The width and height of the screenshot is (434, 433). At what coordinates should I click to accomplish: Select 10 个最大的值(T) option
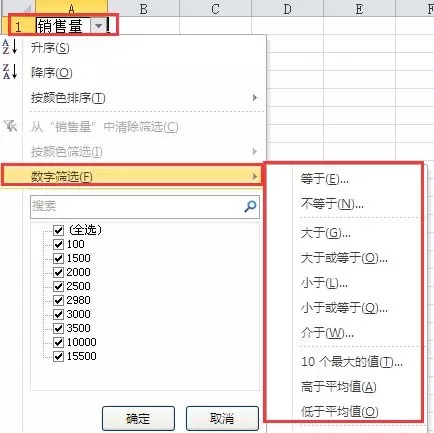352,362
